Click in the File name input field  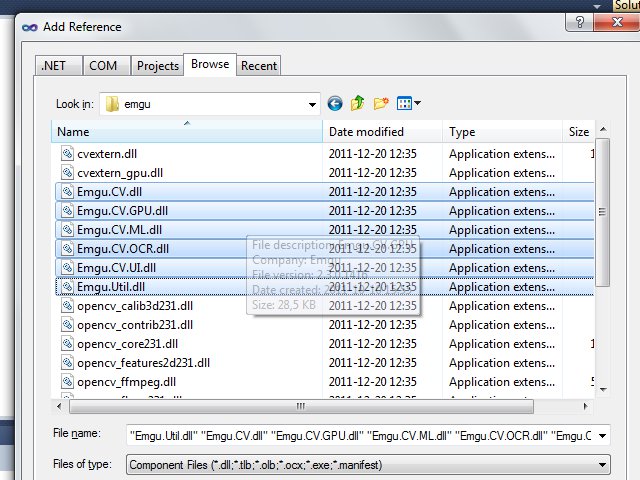[x=361, y=436]
